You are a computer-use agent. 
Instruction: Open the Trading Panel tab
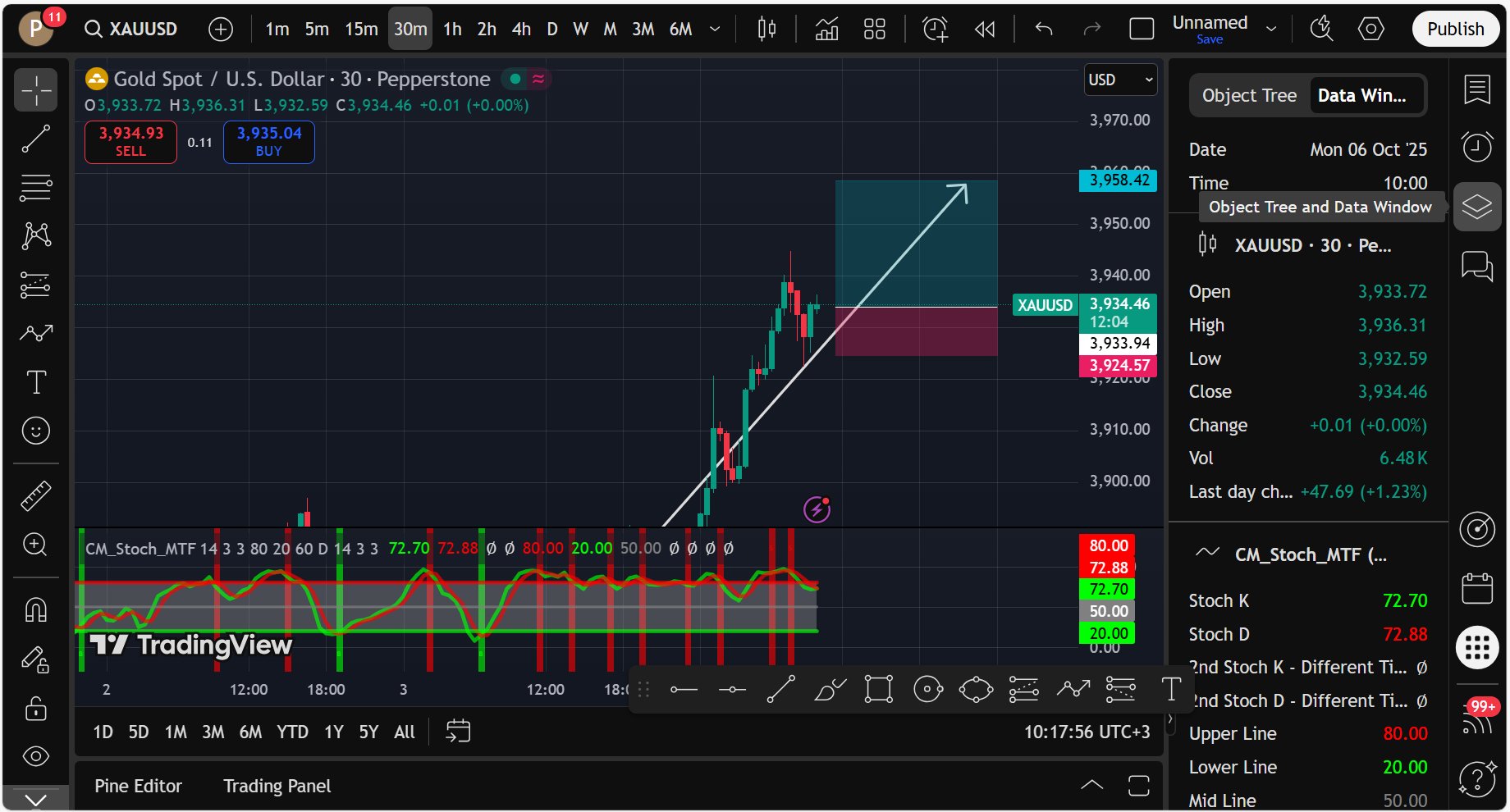coord(277,787)
